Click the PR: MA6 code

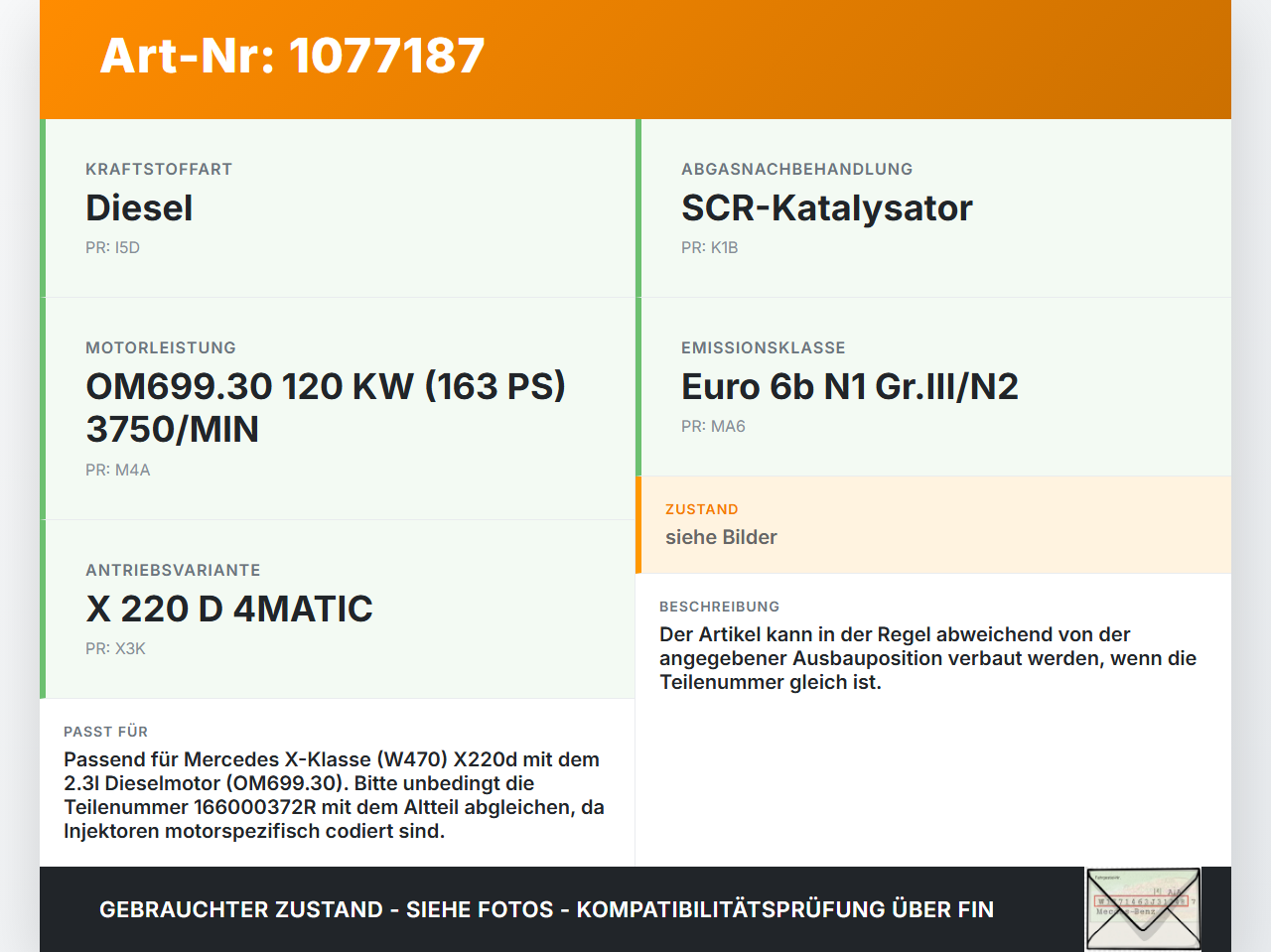click(x=713, y=427)
